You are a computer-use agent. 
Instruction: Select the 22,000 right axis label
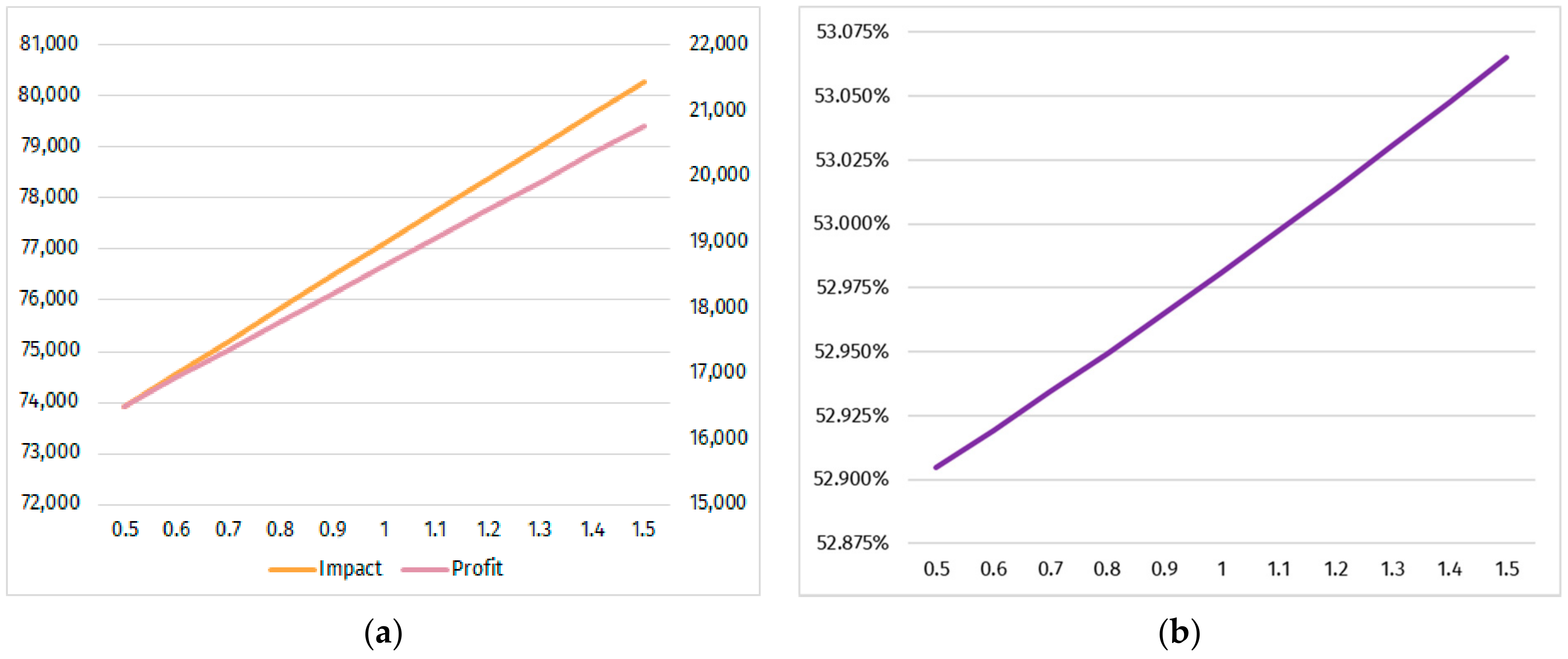[x=718, y=43]
